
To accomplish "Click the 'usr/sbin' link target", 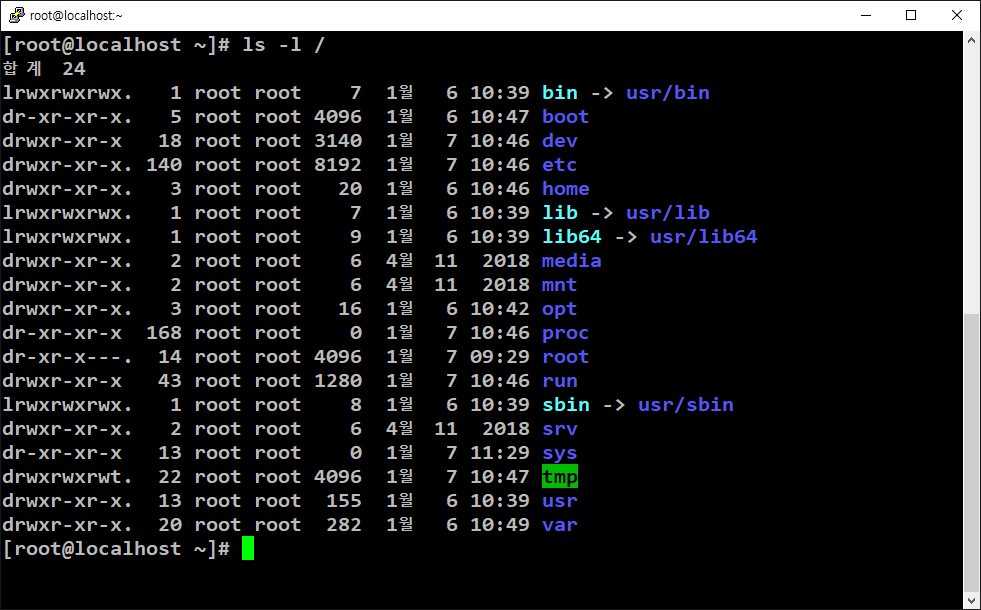I will click(x=686, y=405).
